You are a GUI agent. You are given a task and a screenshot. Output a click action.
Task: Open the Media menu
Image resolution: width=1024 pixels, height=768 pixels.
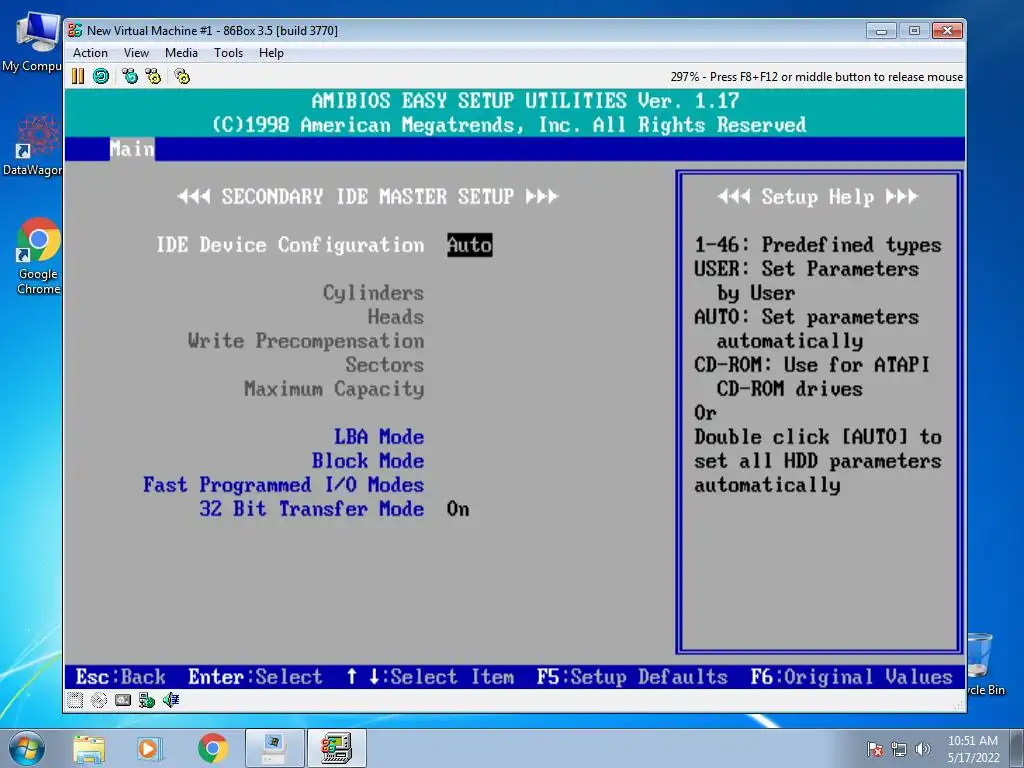181,53
